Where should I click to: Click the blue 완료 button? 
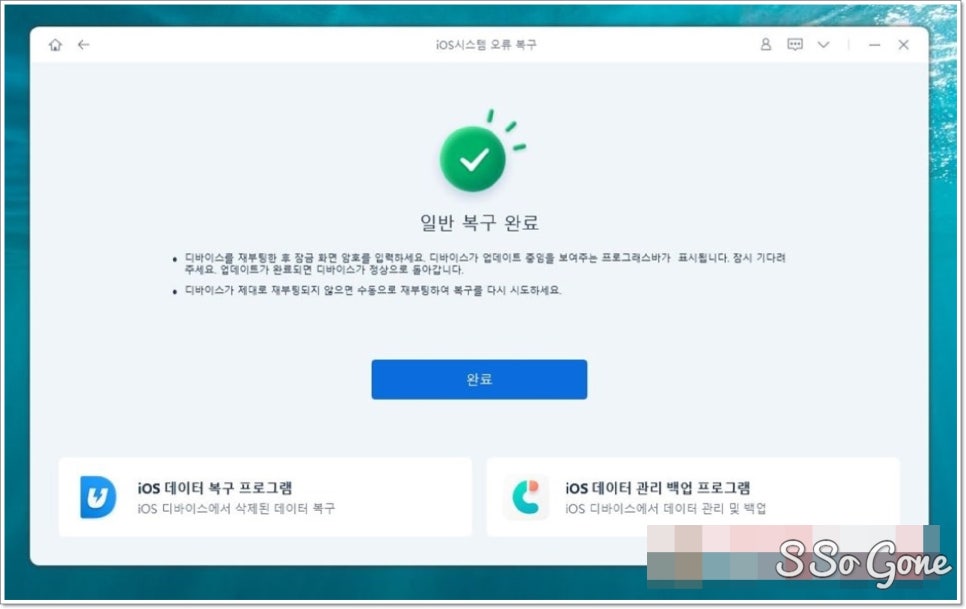point(479,379)
